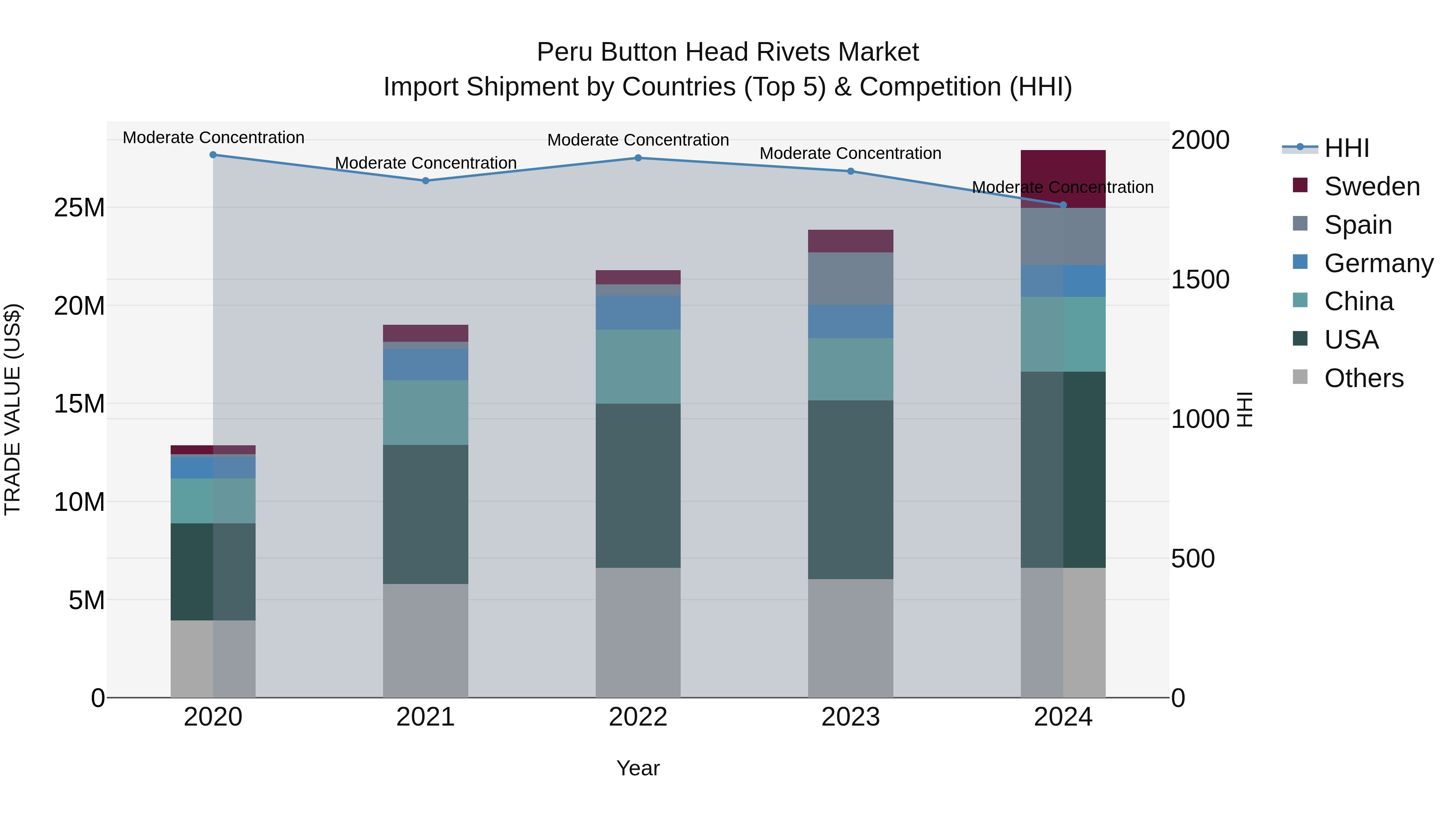Image resolution: width=1456 pixels, height=819 pixels.
Task: Click the 2020 x-axis label
Action: coord(213,717)
